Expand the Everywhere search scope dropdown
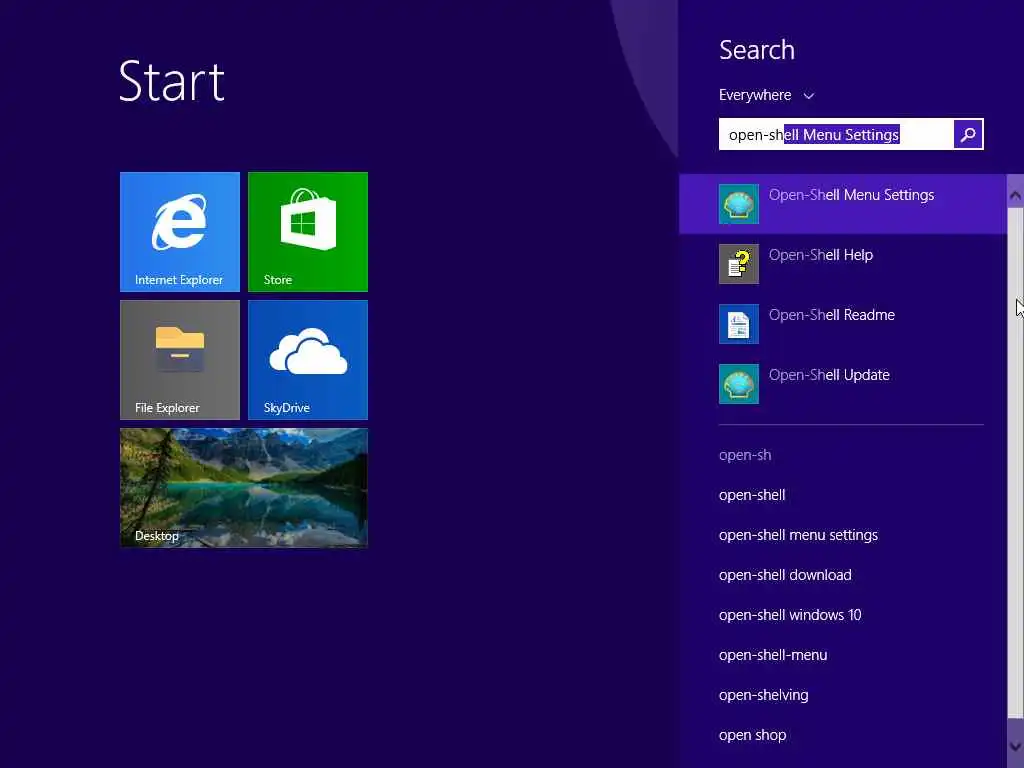Screen dimensions: 1024x768 [x=766, y=95]
